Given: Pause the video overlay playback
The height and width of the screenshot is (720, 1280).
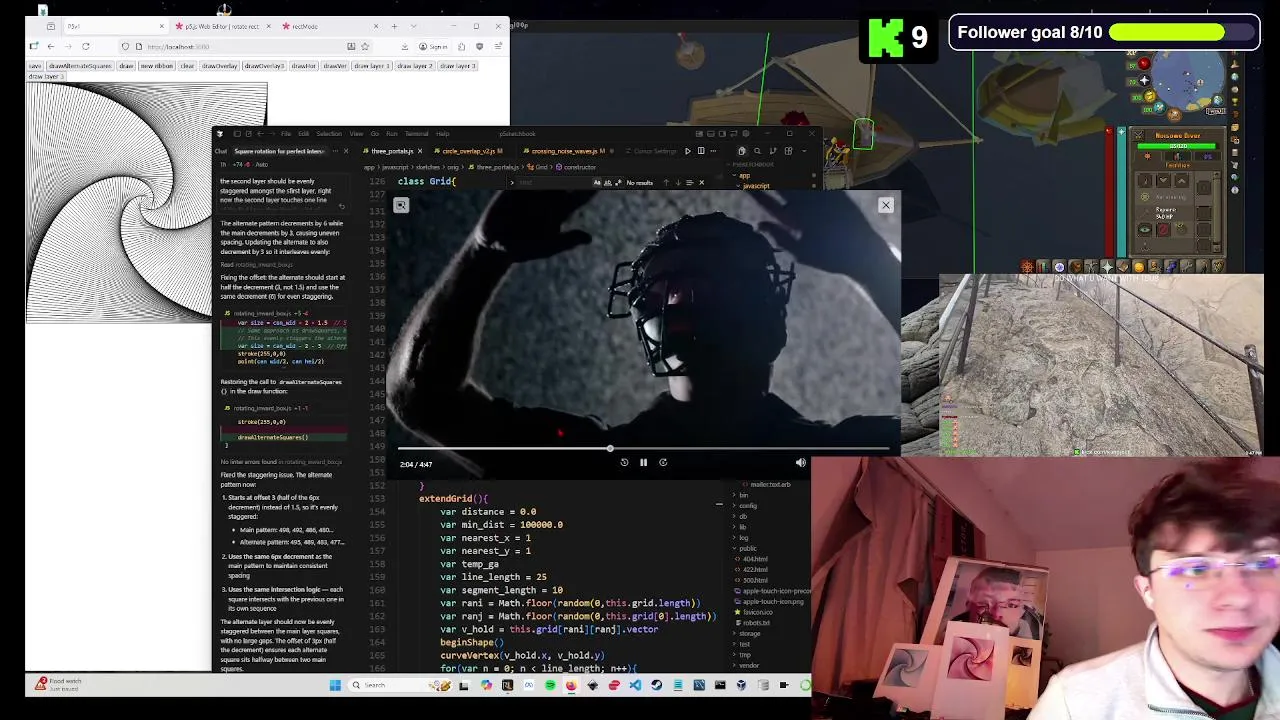Looking at the screenshot, I should [643, 462].
